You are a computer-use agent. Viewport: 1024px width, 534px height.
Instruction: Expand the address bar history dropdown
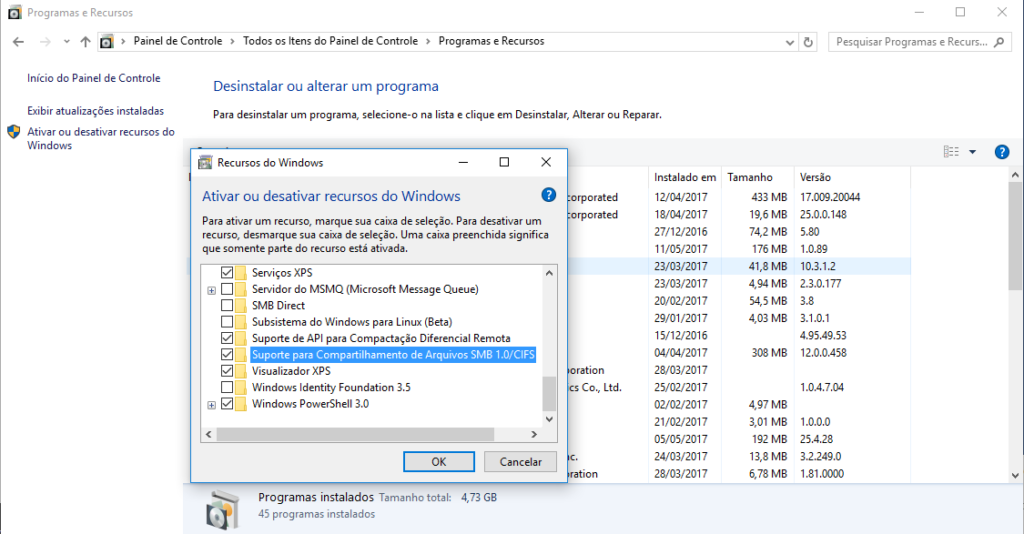pyautogui.click(x=790, y=42)
